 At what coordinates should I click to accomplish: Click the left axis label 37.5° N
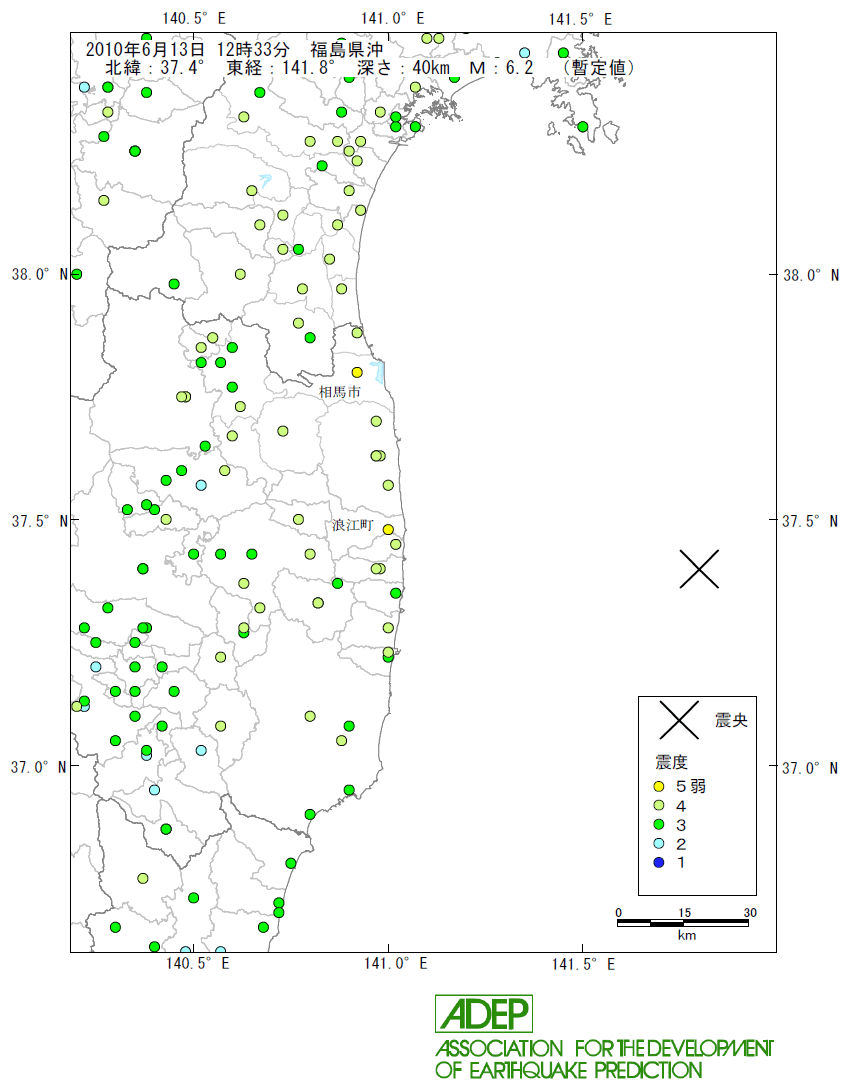pos(40,520)
